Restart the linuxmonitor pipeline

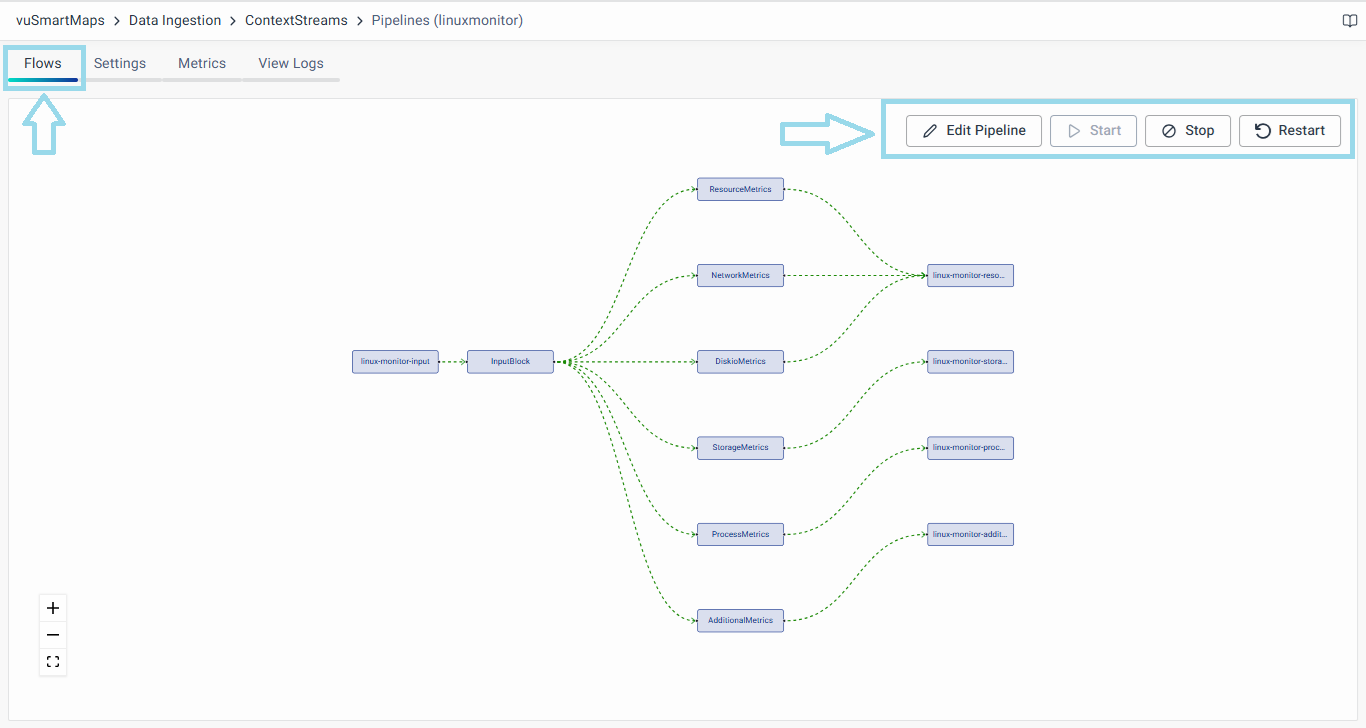(1289, 131)
